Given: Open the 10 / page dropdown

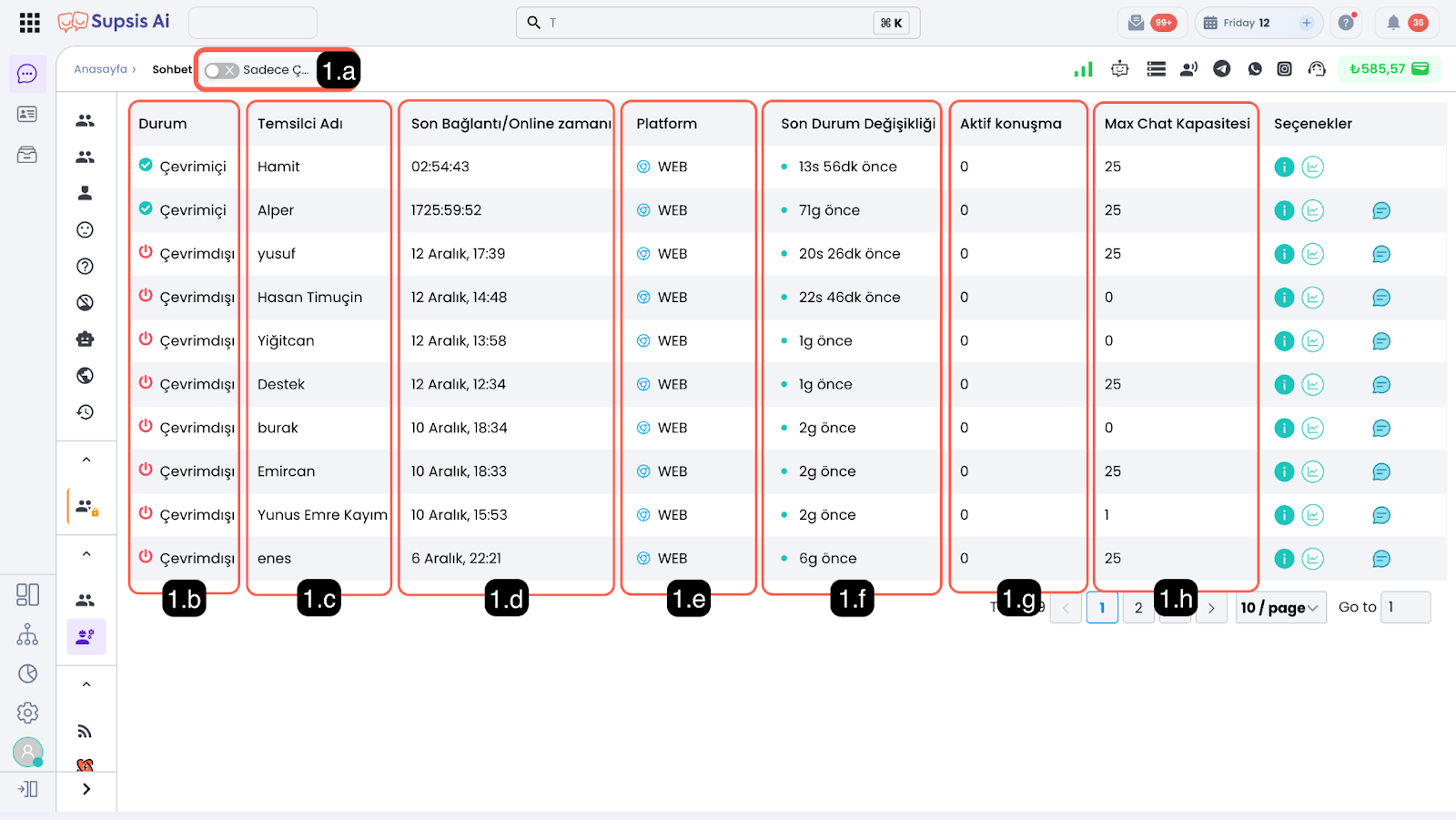Looking at the screenshot, I should click(1279, 608).
